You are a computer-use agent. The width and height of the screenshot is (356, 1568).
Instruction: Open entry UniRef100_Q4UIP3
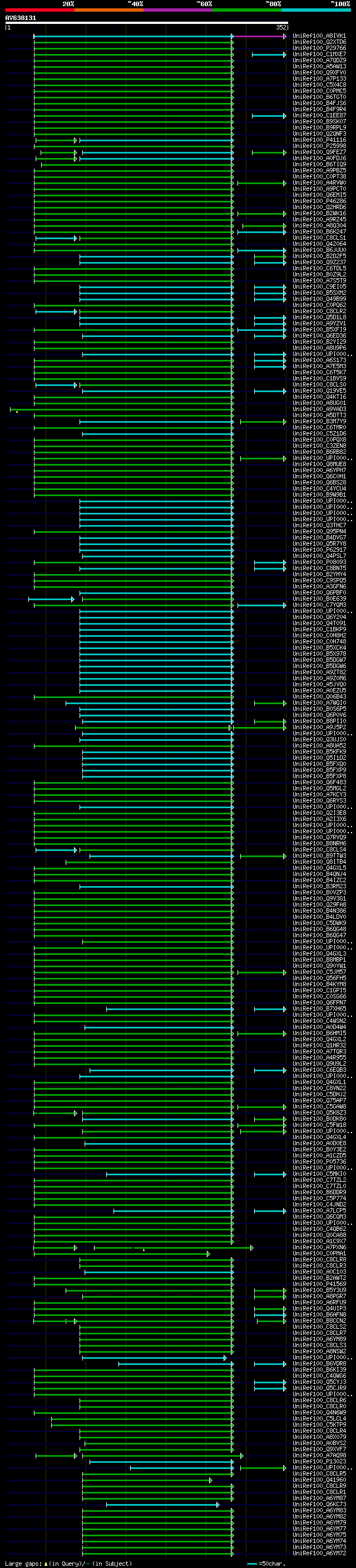(319, 1309)
